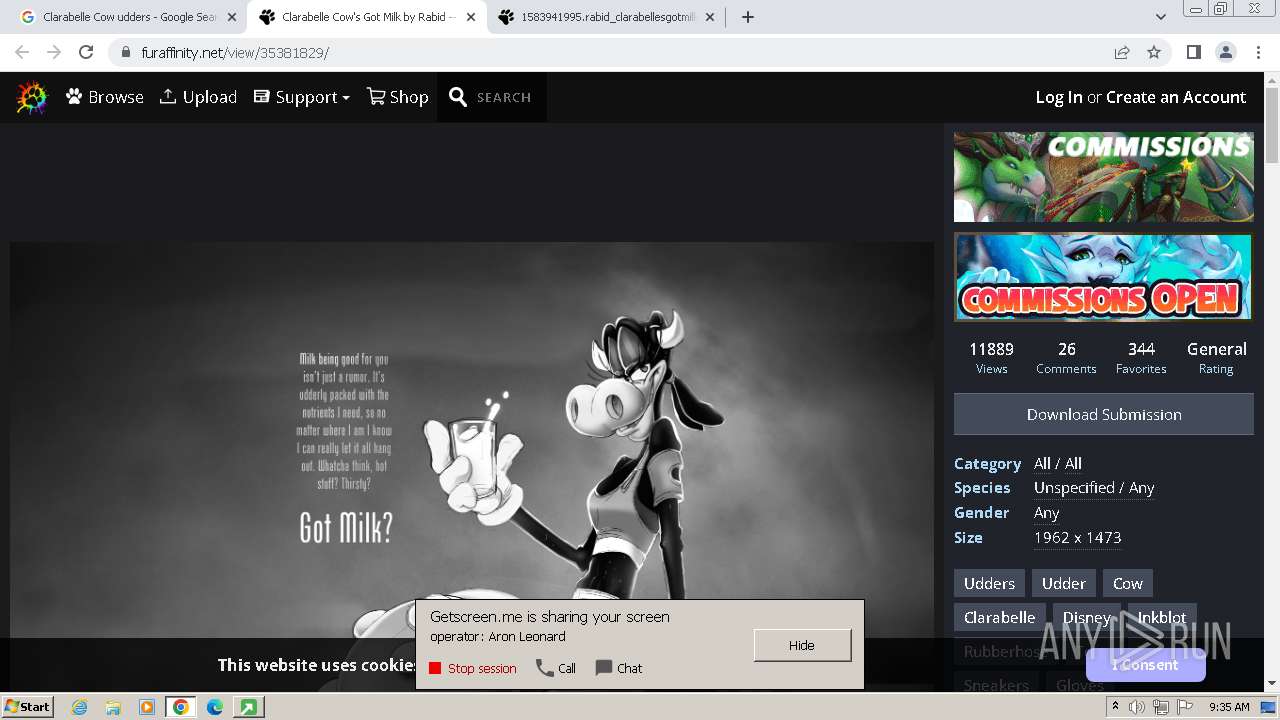
Task: Select the Udders tag
Action: point(989,583)
